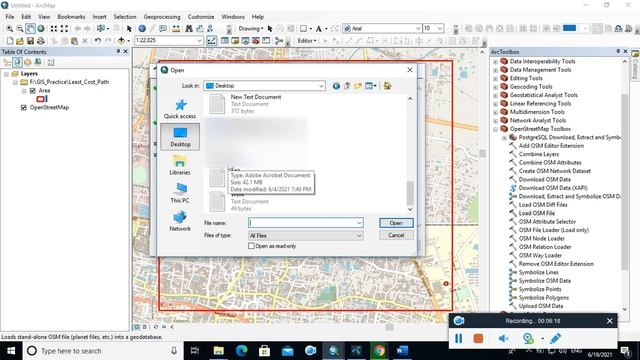The width and height of the screenshot is (640, 360).
Task: Activate the Pan hand tool
Action: (30, 29)
